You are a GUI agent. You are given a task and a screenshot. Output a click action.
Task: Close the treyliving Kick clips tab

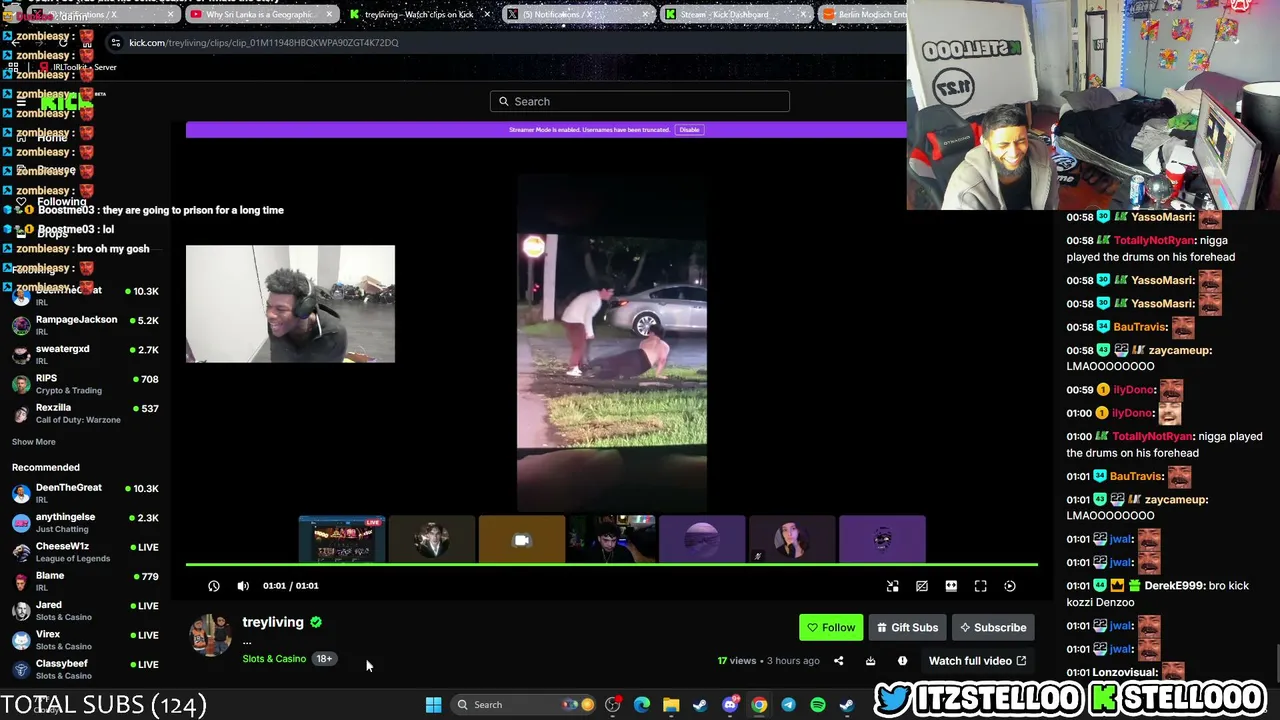click(487, 15)
